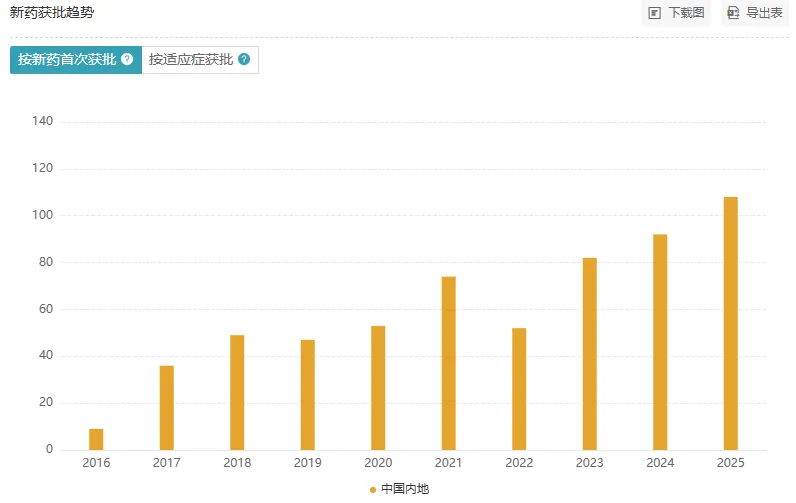Click the download image icon
The height and width of the screenshot is (503, 796).
click(x=655, y=13)
